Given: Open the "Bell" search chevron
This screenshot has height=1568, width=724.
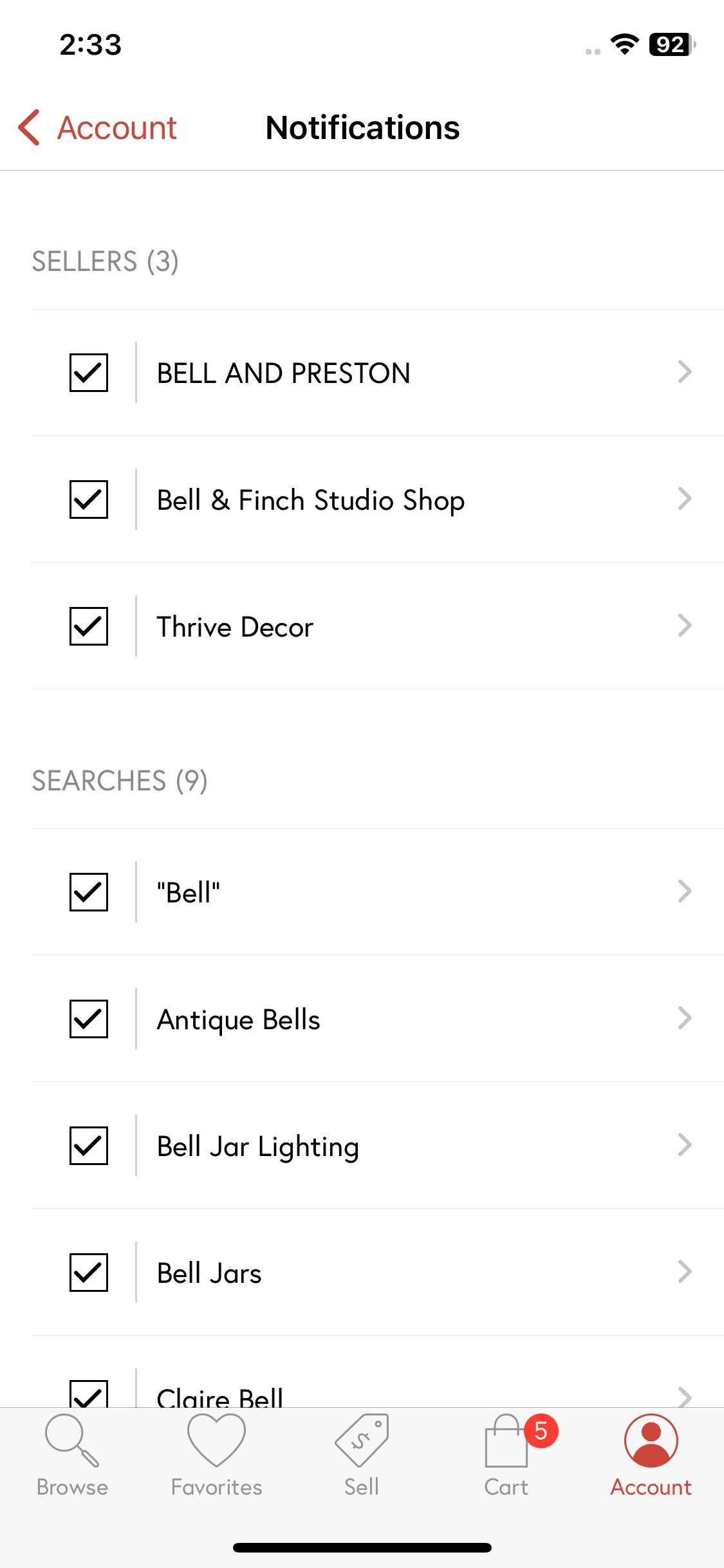Looking at the screenshot, I should click(x=685, y=891).
